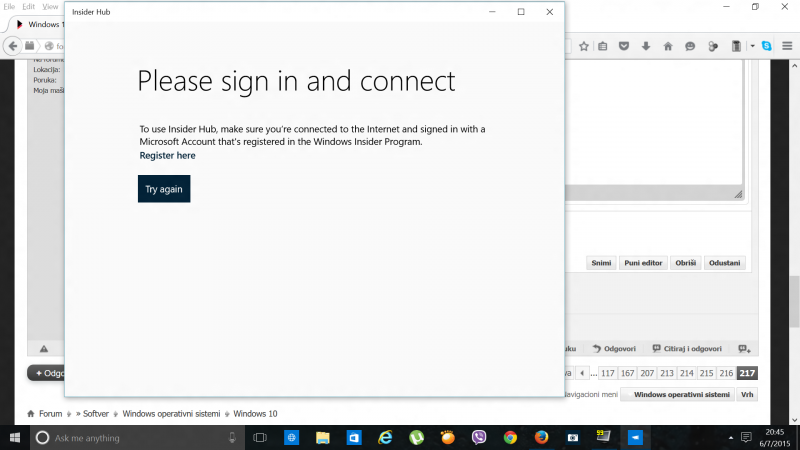
Task: Select the Windows tab in Firefox
Action: 39,24
